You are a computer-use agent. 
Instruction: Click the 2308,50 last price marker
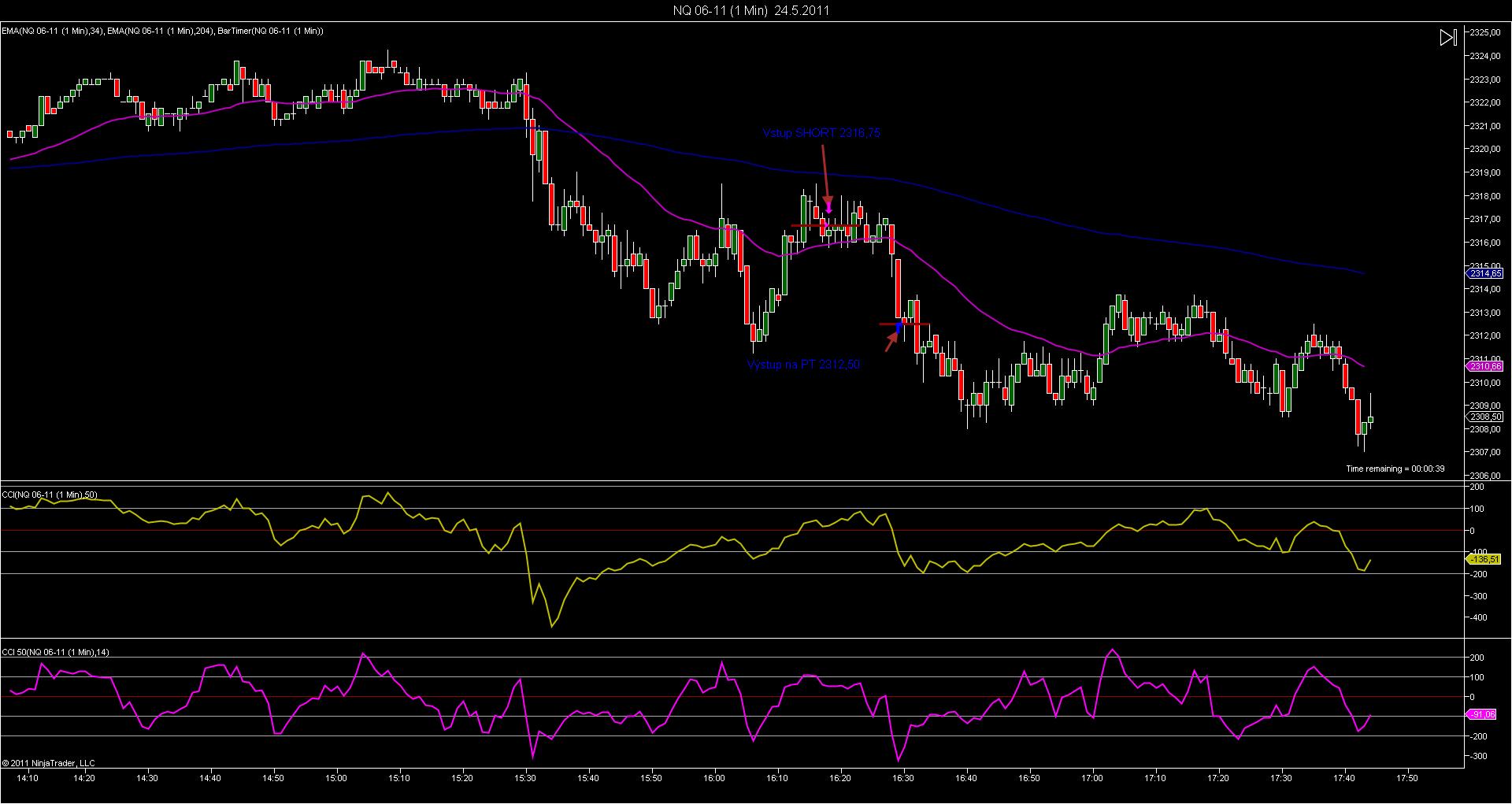tap(1484, 417)
